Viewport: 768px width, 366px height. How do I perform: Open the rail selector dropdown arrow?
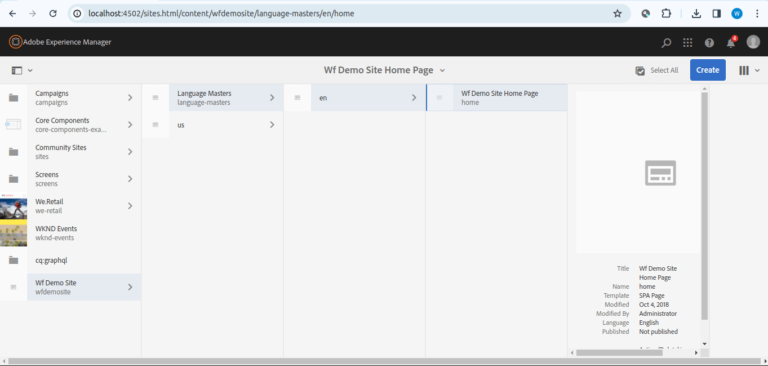tap(30, 71)
